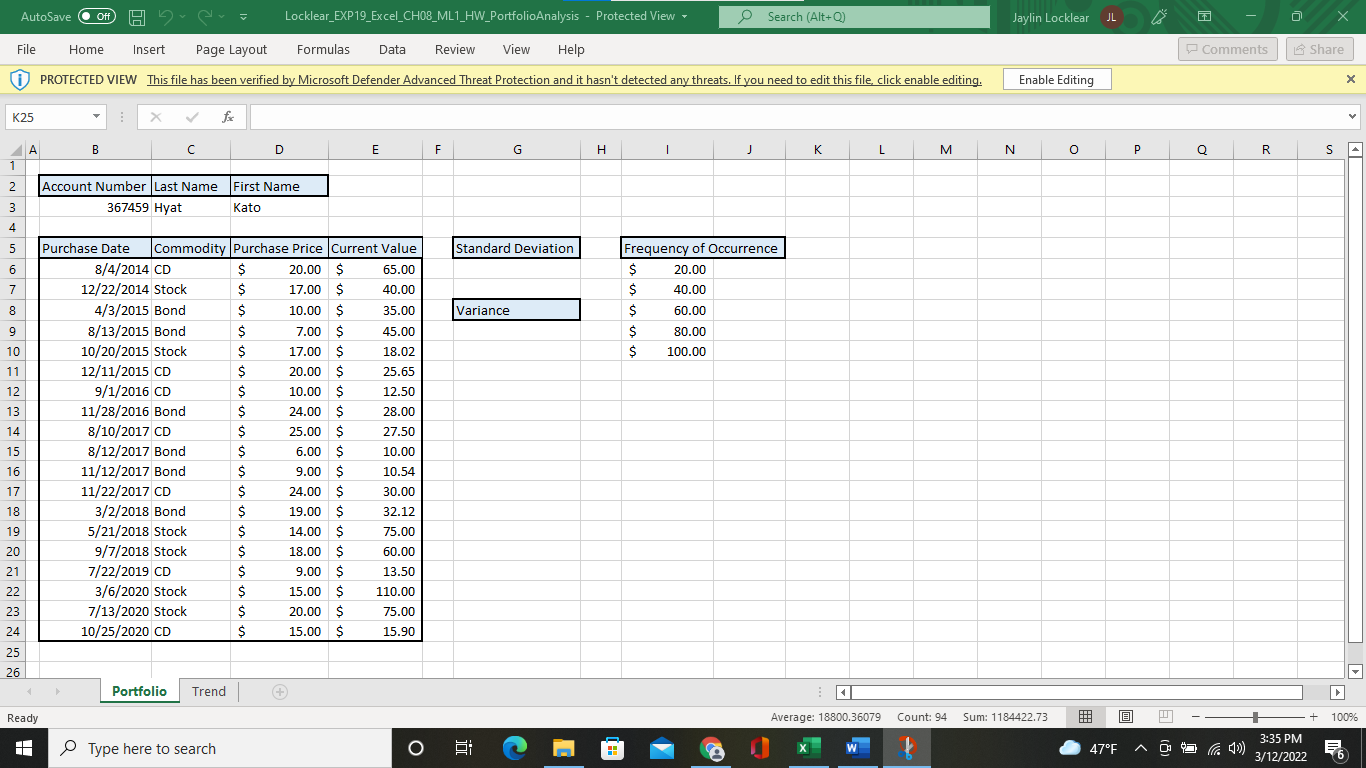Open the Data ribbon tab
The height and width of the screenshot is (768, 1366).
(x=392, y=49)
